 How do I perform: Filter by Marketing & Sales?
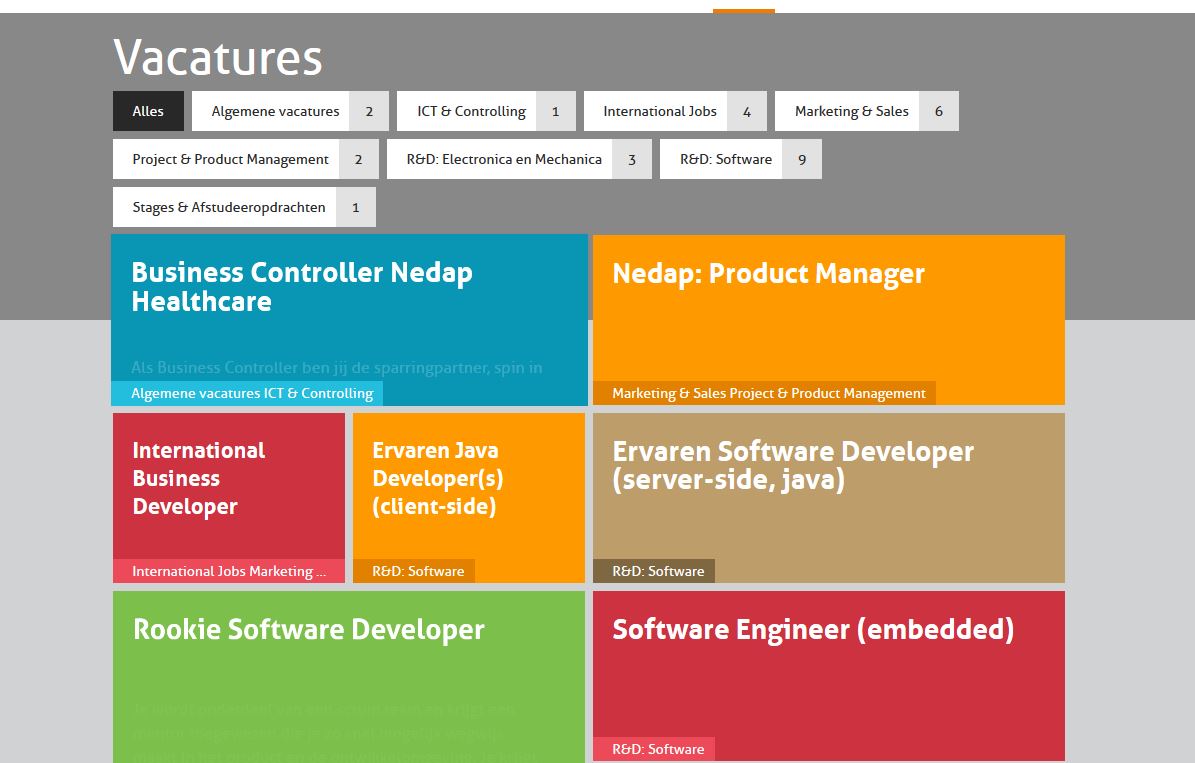pyautogui.click(x=867, y=111)
